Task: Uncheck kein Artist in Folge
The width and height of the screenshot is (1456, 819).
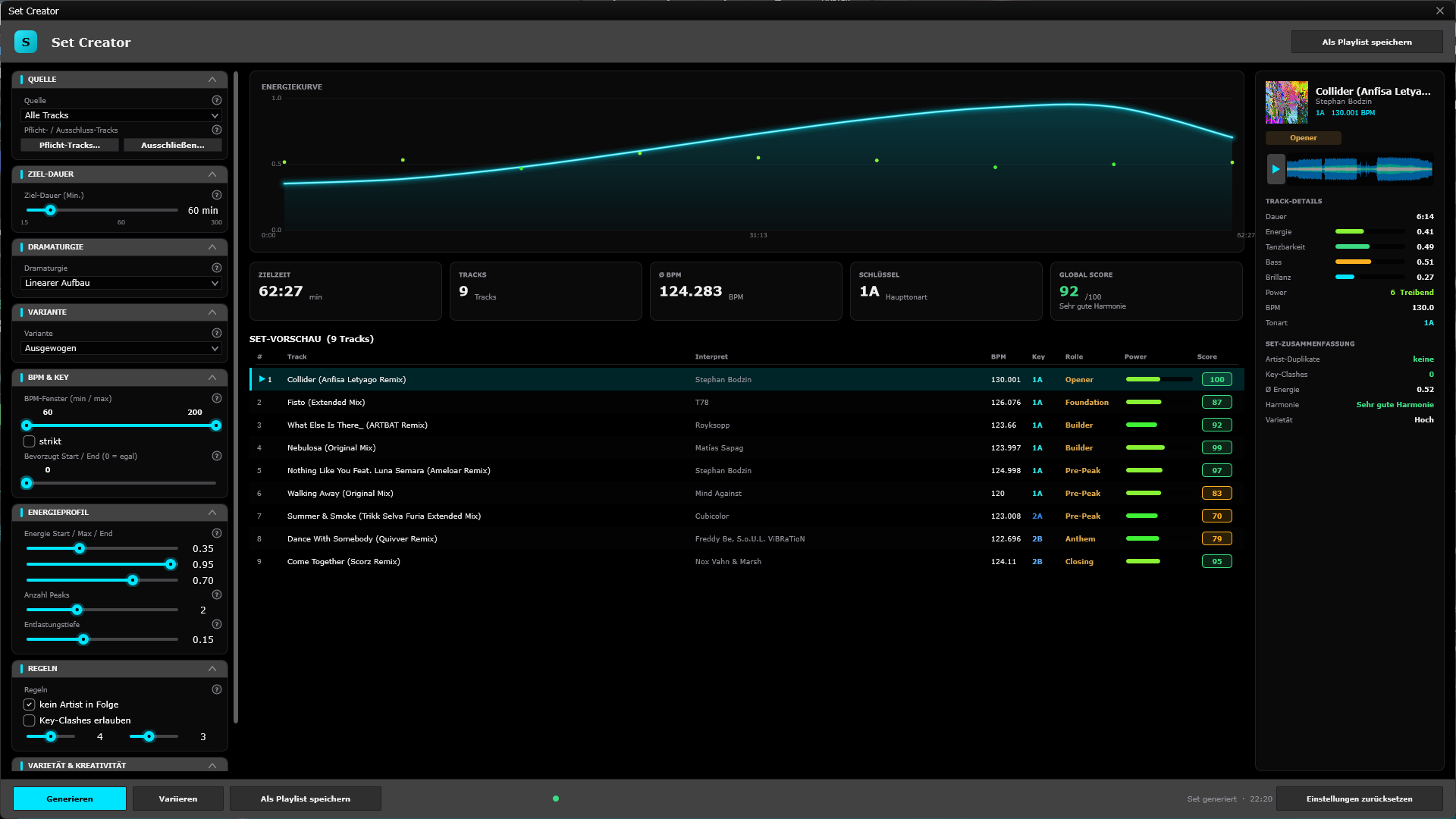Action: 30,704
